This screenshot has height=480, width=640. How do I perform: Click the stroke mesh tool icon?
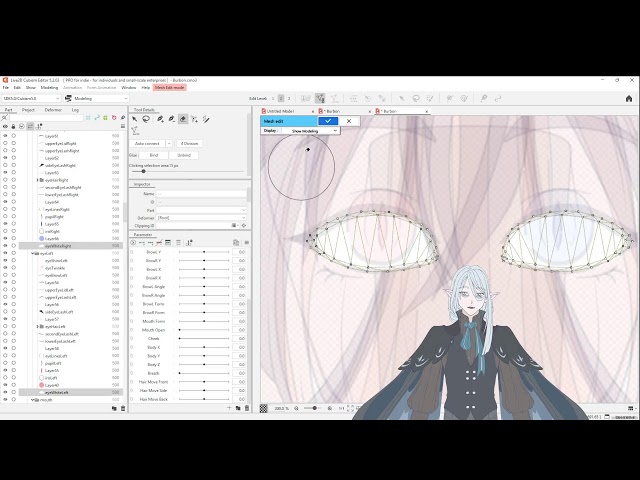[x=206, y=119]
